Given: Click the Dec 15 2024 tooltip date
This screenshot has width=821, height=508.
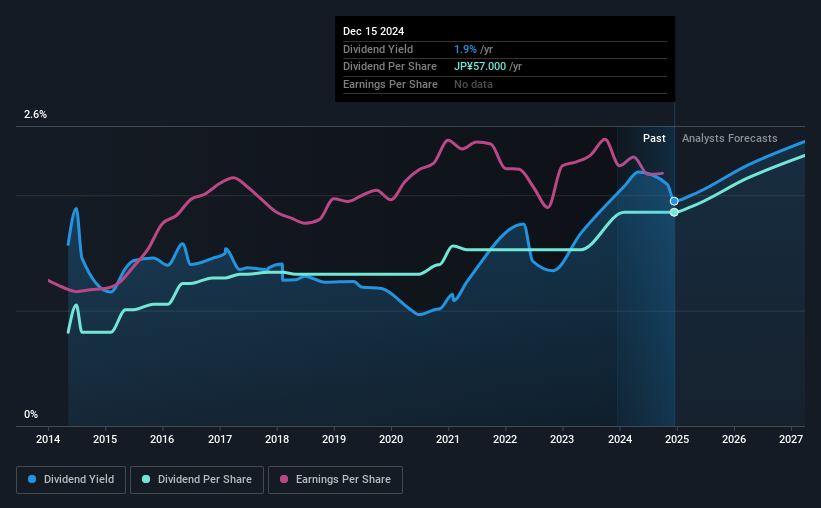Looking at the screenshot, I should (373, 31).
